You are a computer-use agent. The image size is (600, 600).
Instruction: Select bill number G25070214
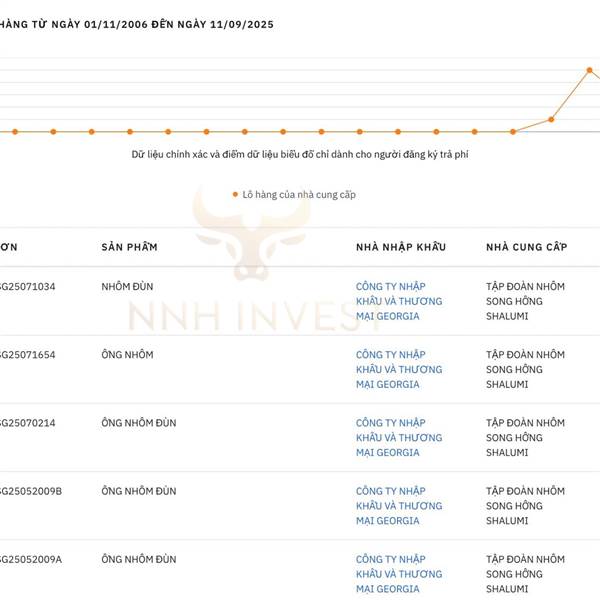point(28,422)
